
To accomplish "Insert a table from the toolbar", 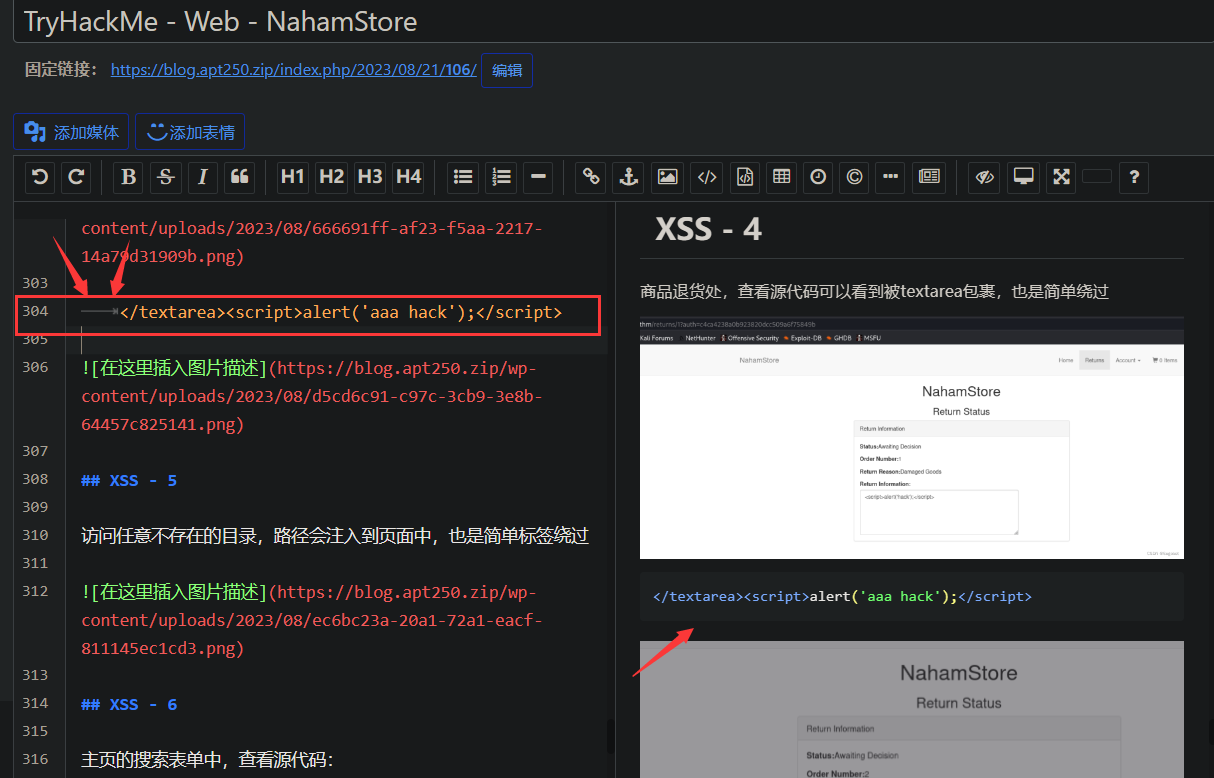I will (782, 177).
